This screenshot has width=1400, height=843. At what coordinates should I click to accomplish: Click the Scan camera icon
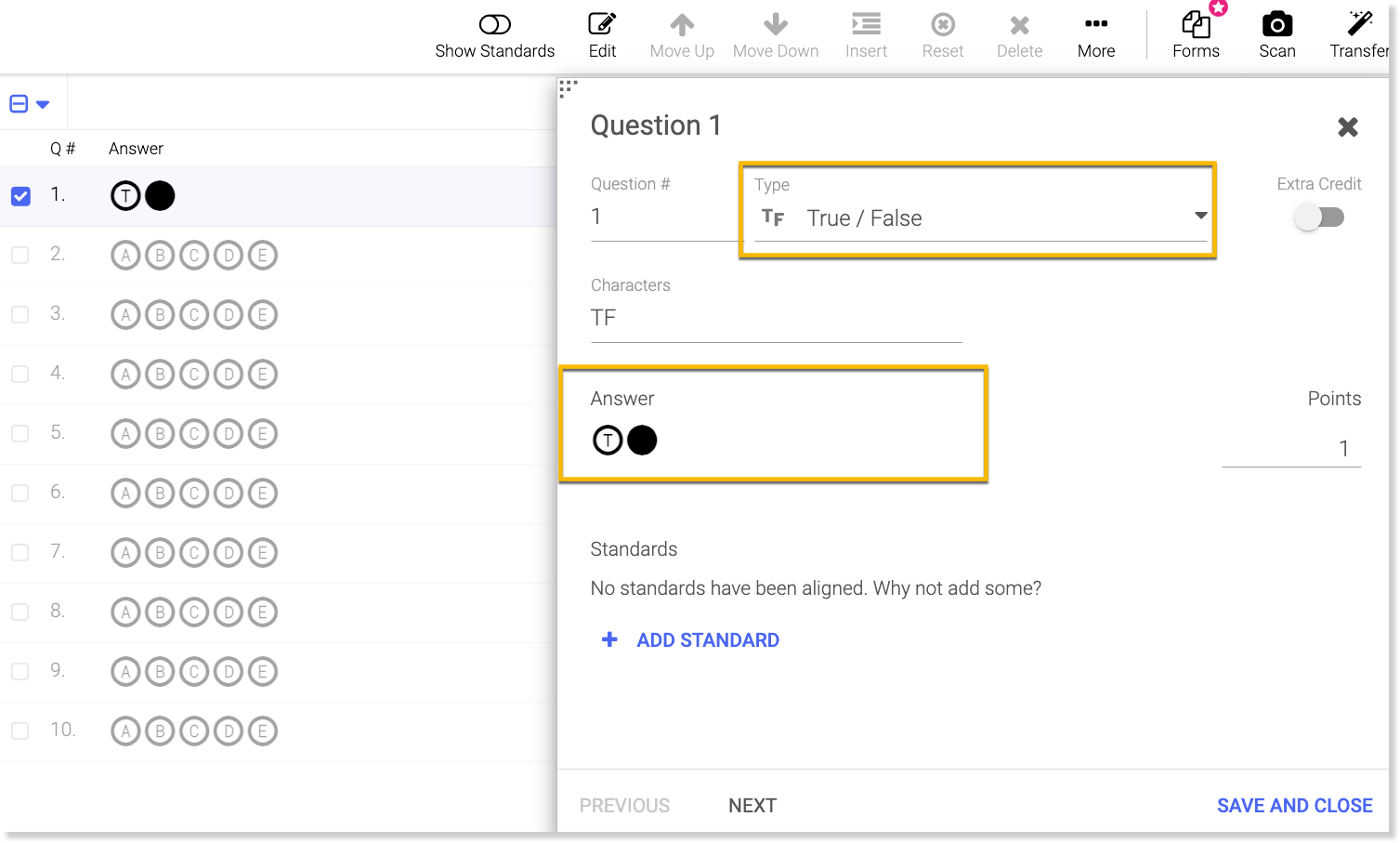(x=1276, y=25)
